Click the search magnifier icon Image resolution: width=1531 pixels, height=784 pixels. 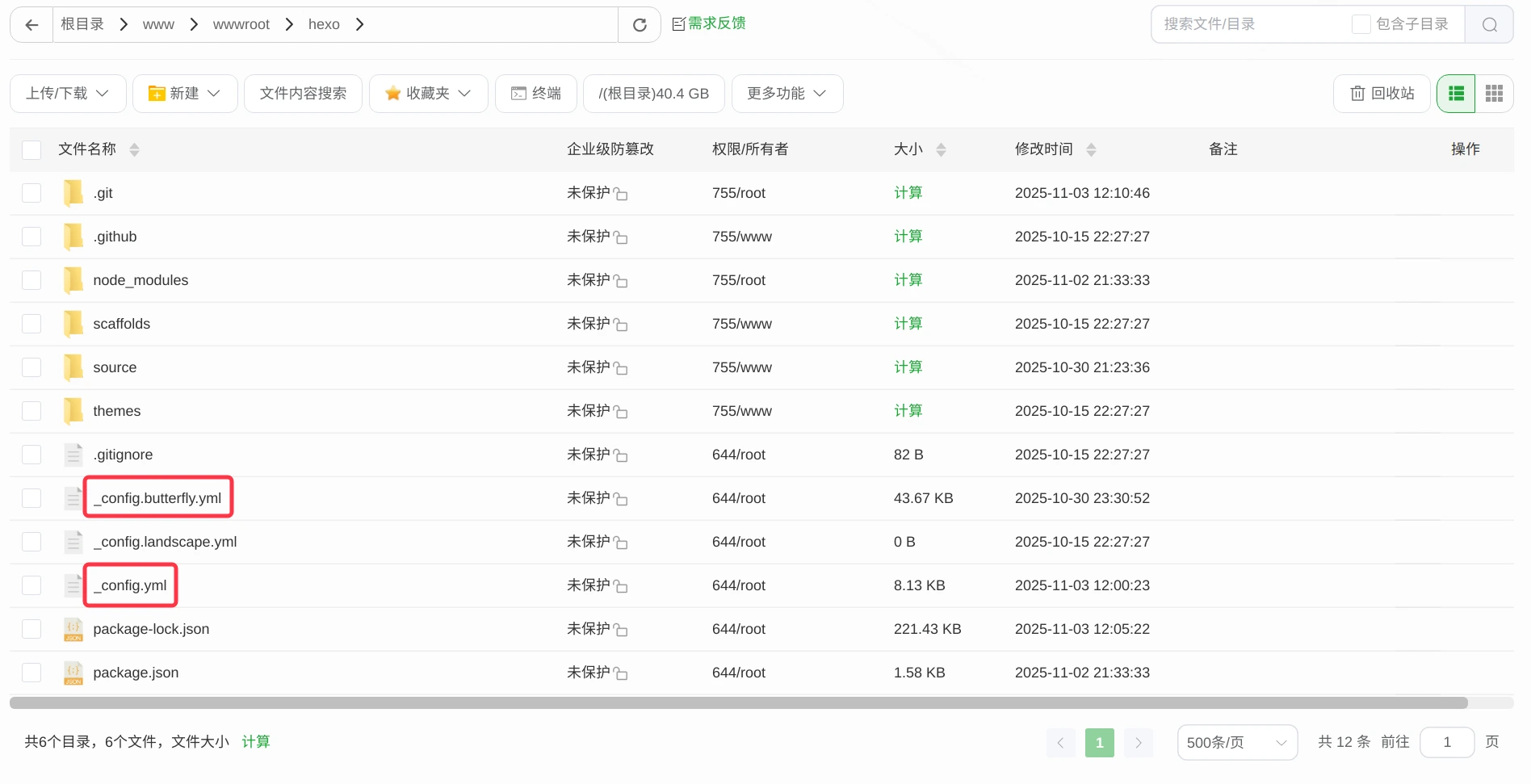click(x=1489, y=24)
